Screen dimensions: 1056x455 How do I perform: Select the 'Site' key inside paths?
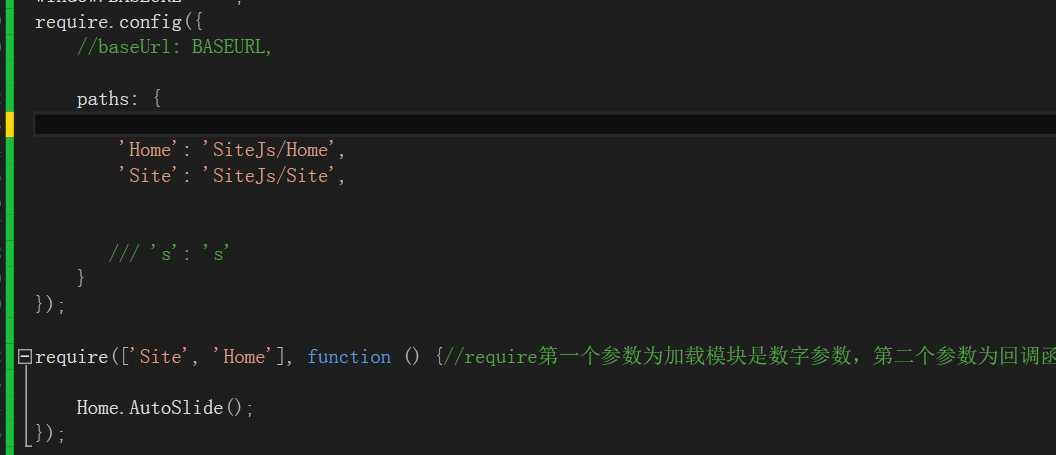point(144,176)
